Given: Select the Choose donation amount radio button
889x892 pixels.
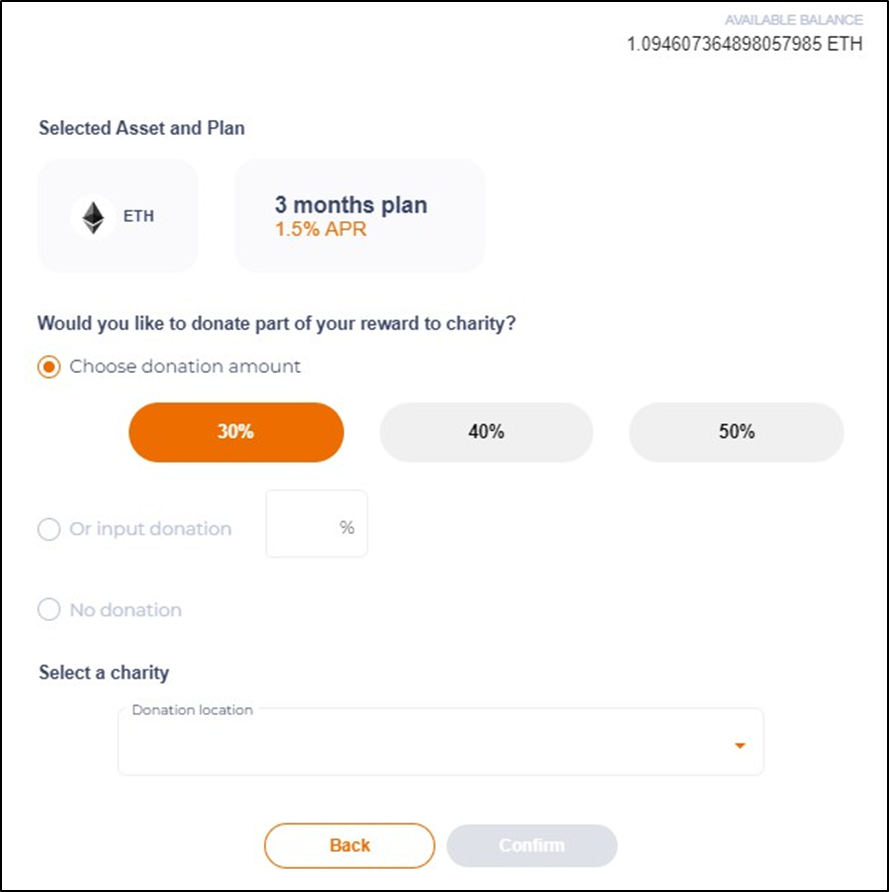Looking at the screenshot, I should click(49, 367).
